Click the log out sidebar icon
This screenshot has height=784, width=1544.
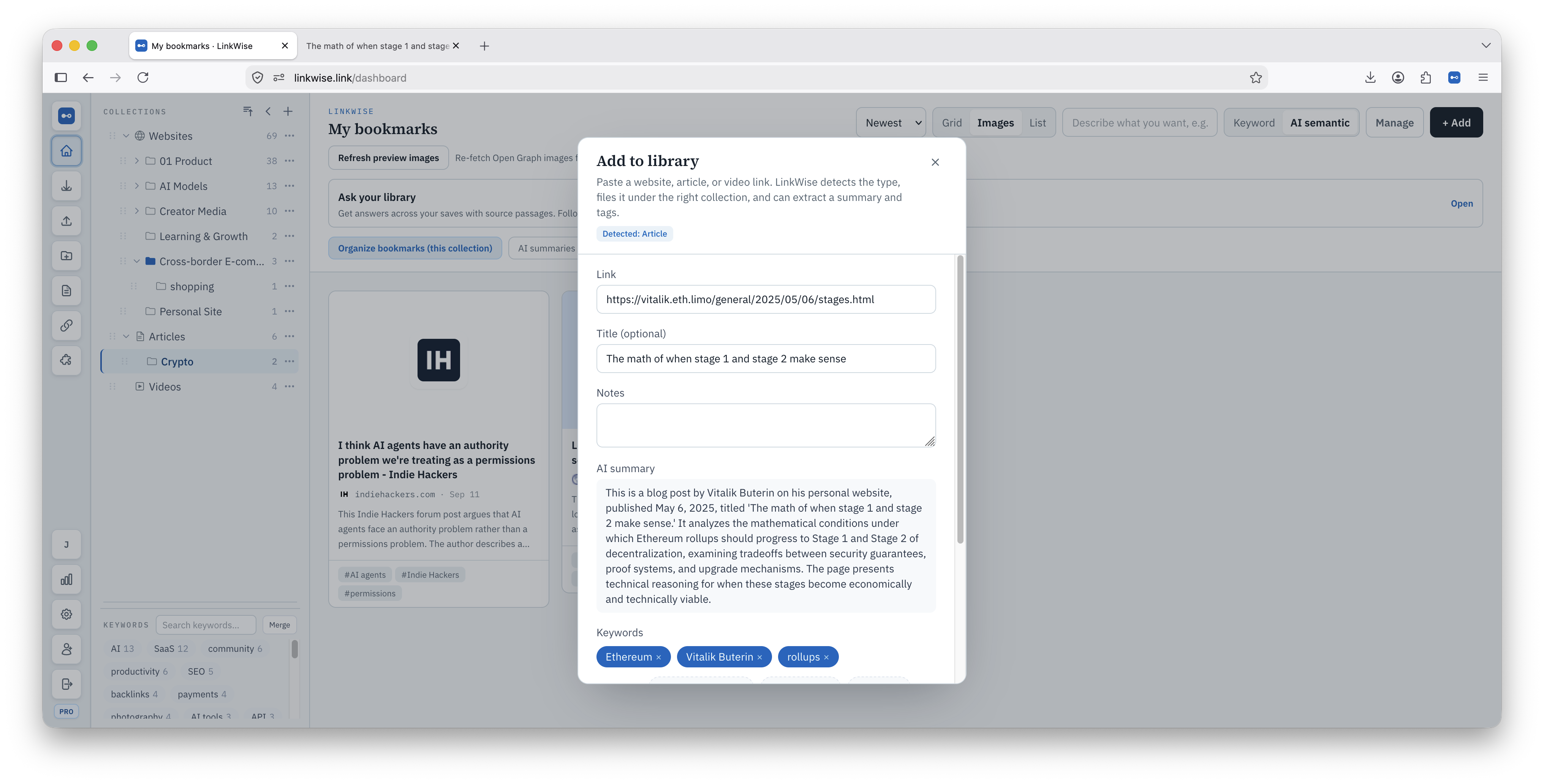[66, 684]
